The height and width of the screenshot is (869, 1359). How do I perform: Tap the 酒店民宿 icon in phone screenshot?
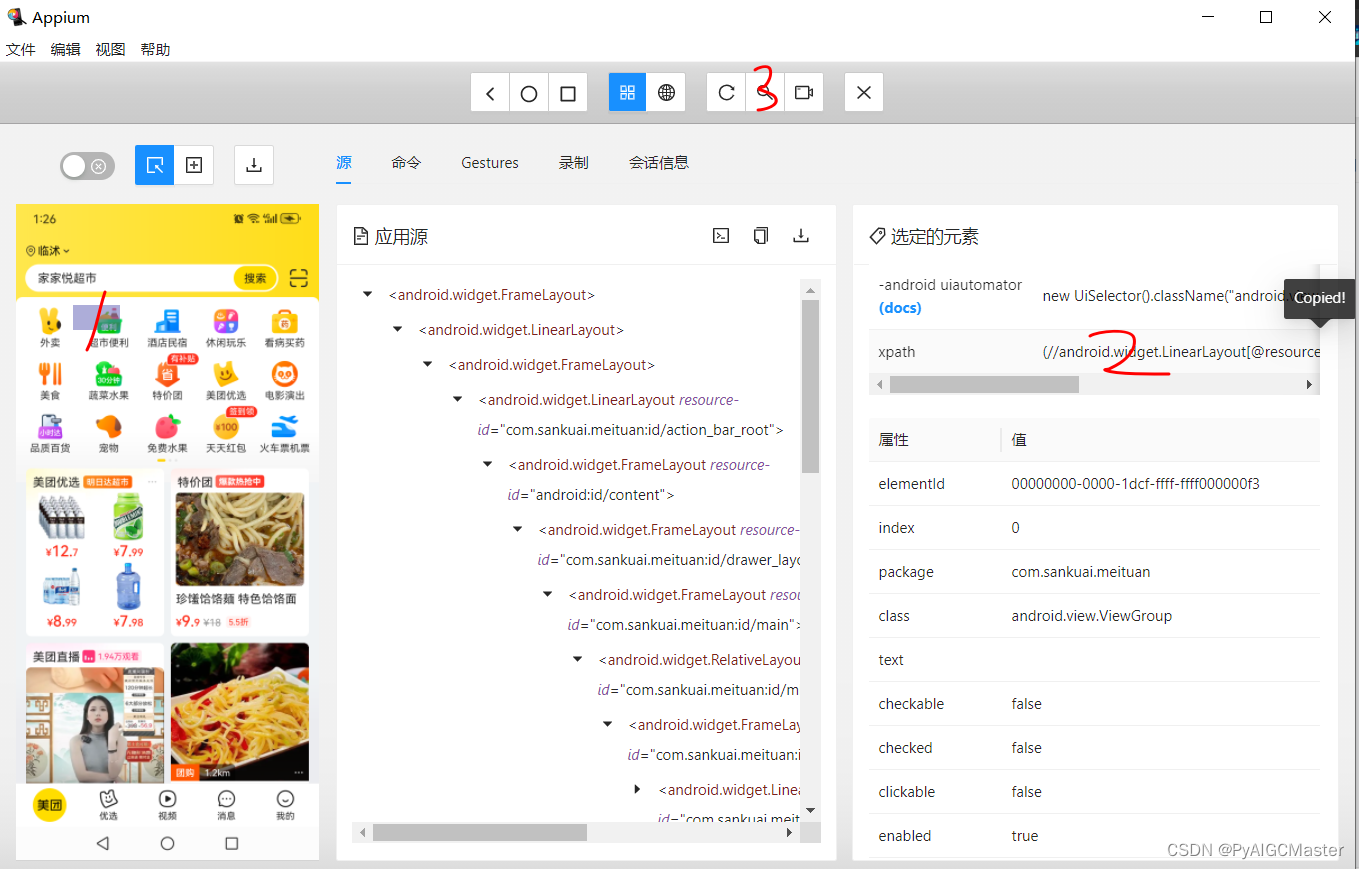[167, 328]
